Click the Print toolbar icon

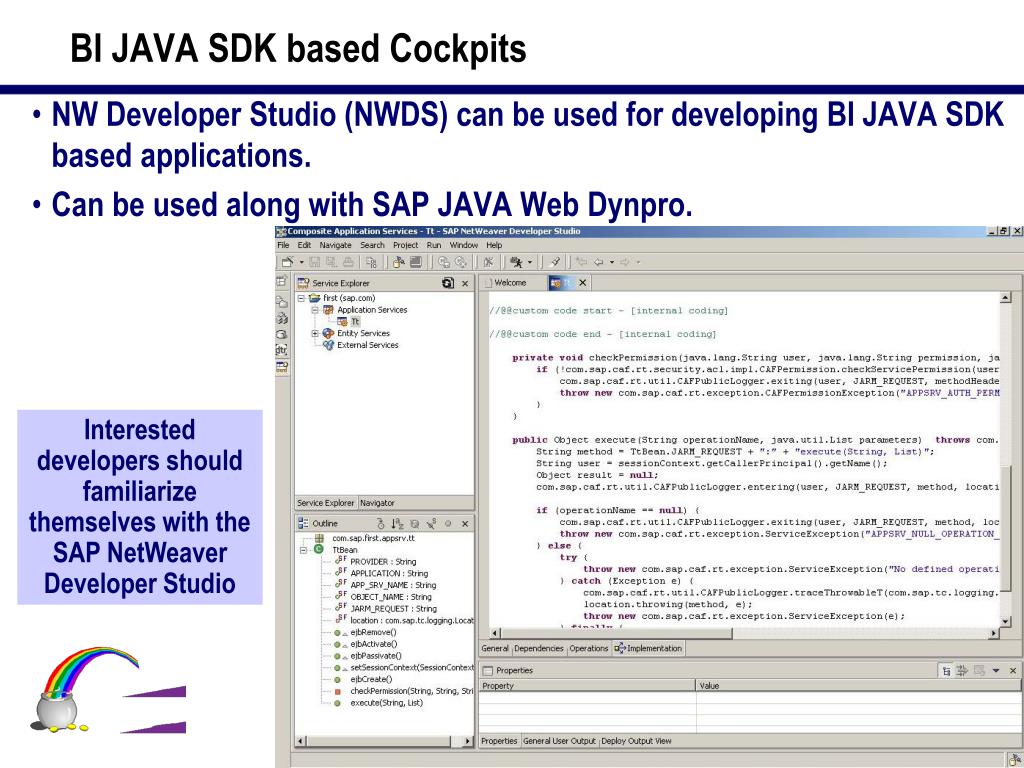348,262
